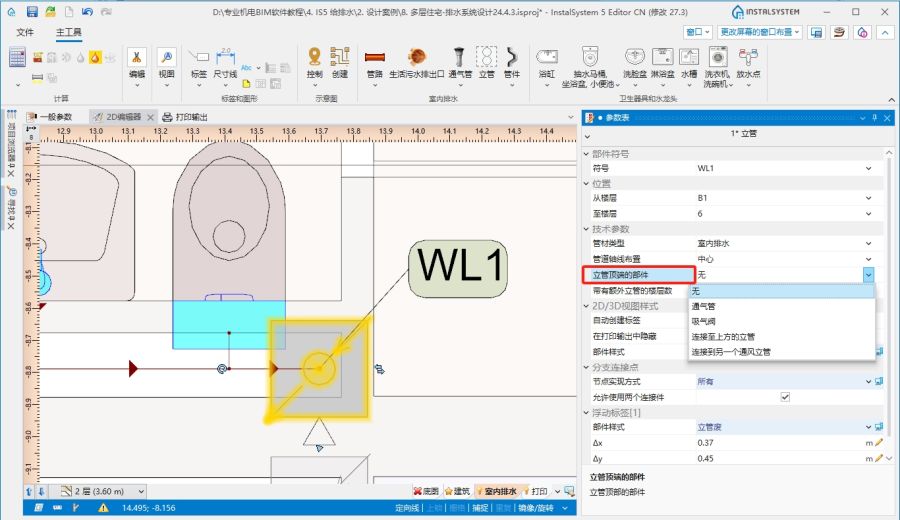Open the 2 层 (3.60 m) floor dropdown
The image size is (900, 520).
tap(100, 491)
